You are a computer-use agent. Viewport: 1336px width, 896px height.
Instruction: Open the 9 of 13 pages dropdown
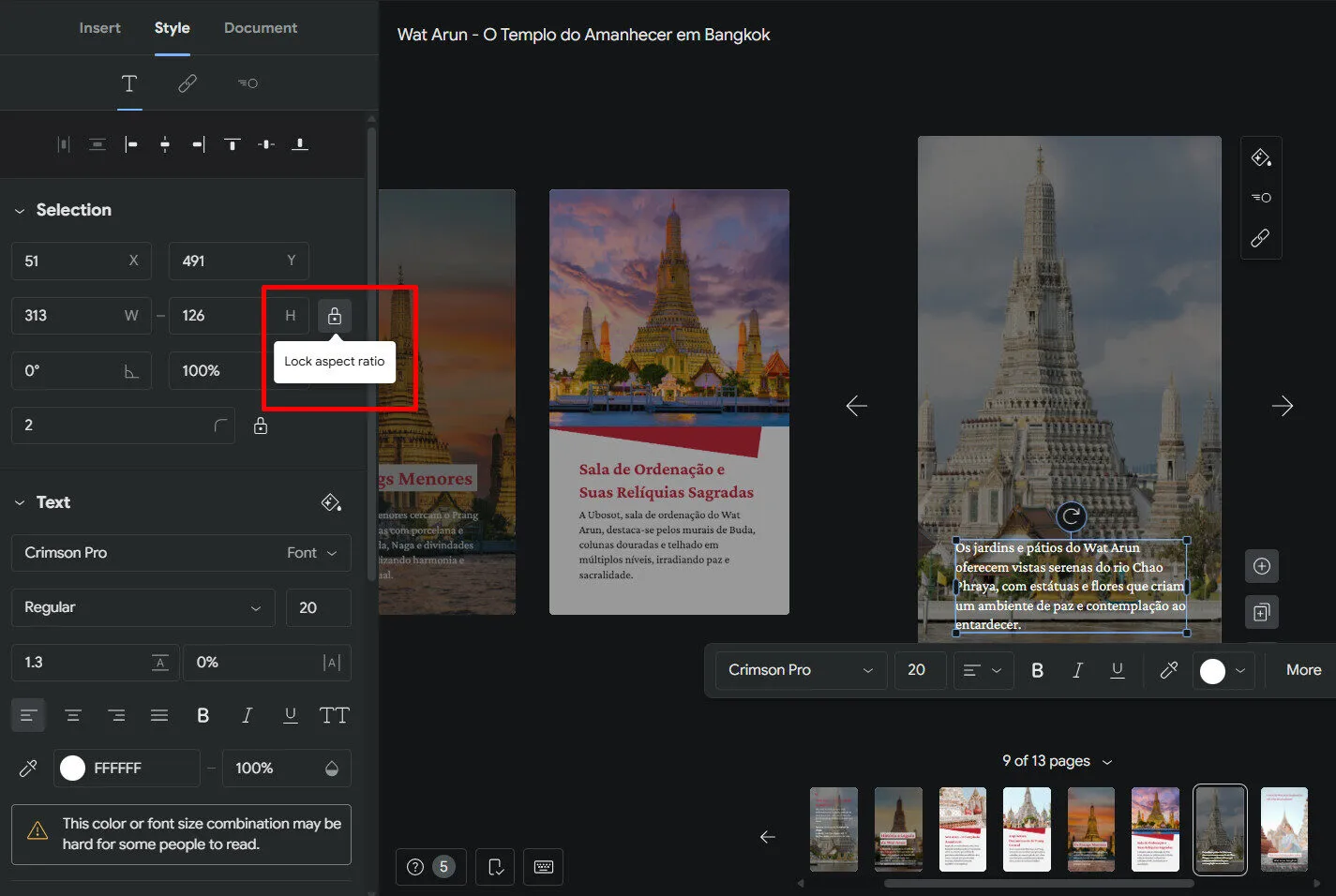[1057, 761]
